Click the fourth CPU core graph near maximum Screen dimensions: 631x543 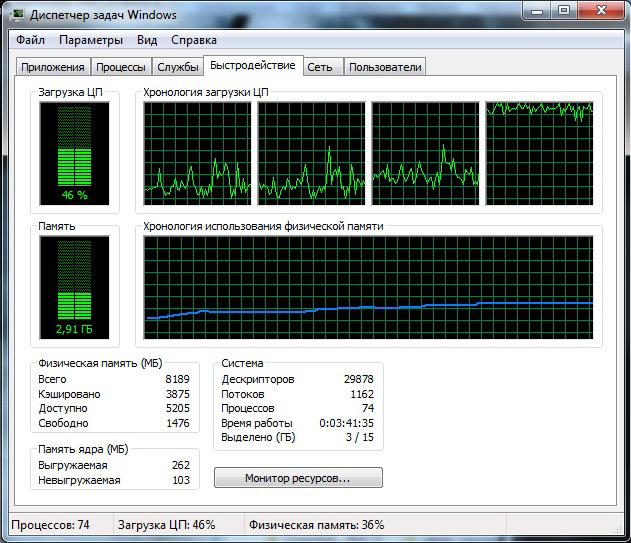540,153
